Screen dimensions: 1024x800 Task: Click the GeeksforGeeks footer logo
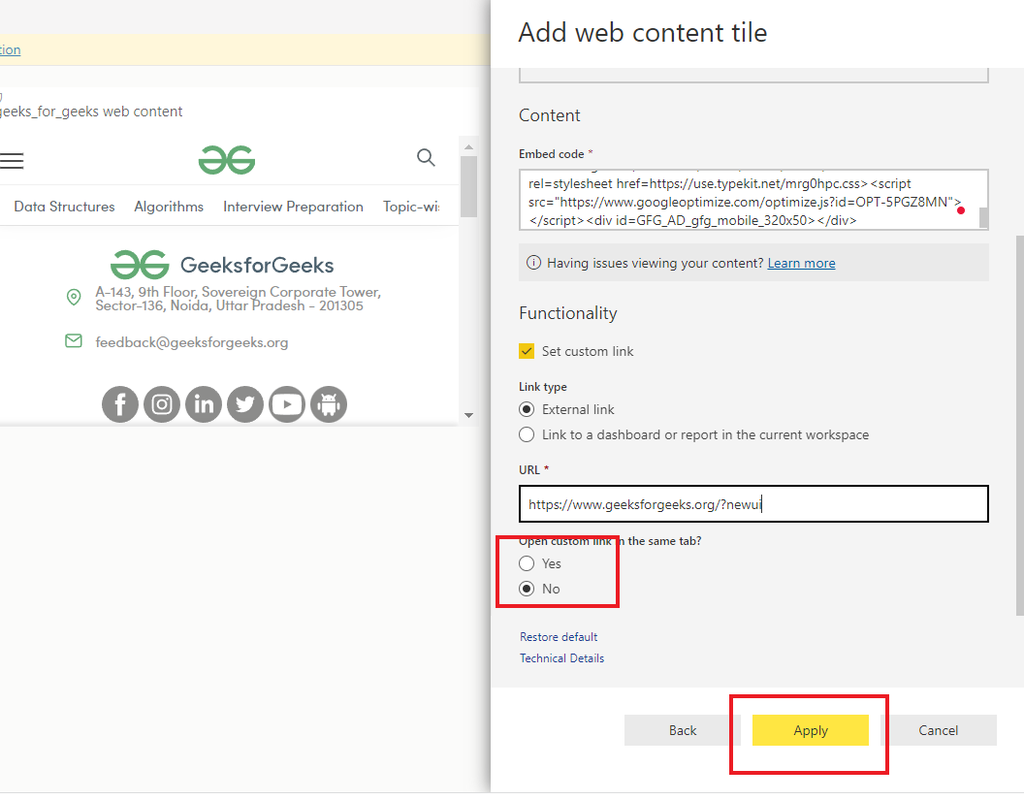click(x=222, y=264)
